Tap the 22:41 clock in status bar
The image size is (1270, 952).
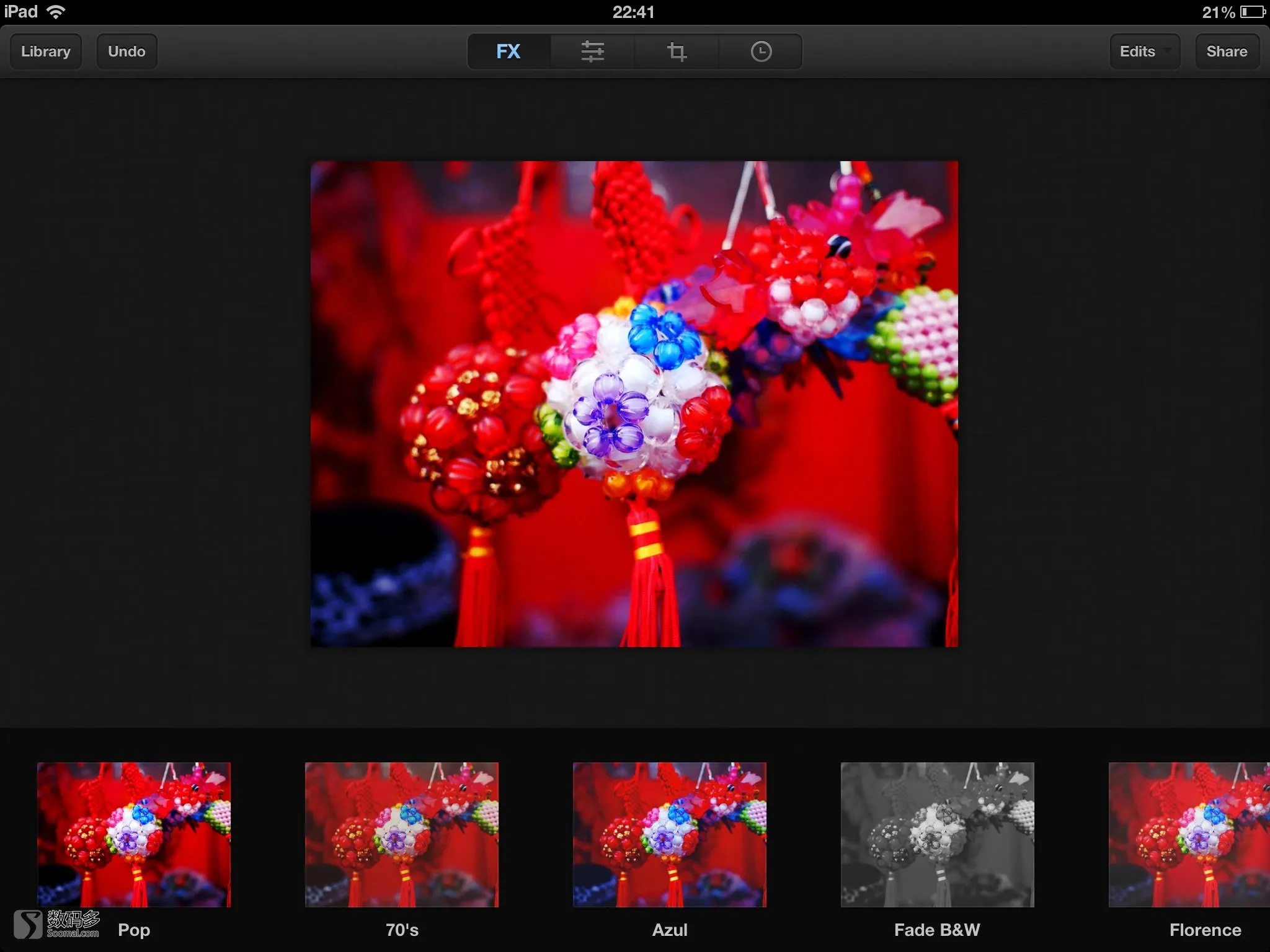coord(634,12)
